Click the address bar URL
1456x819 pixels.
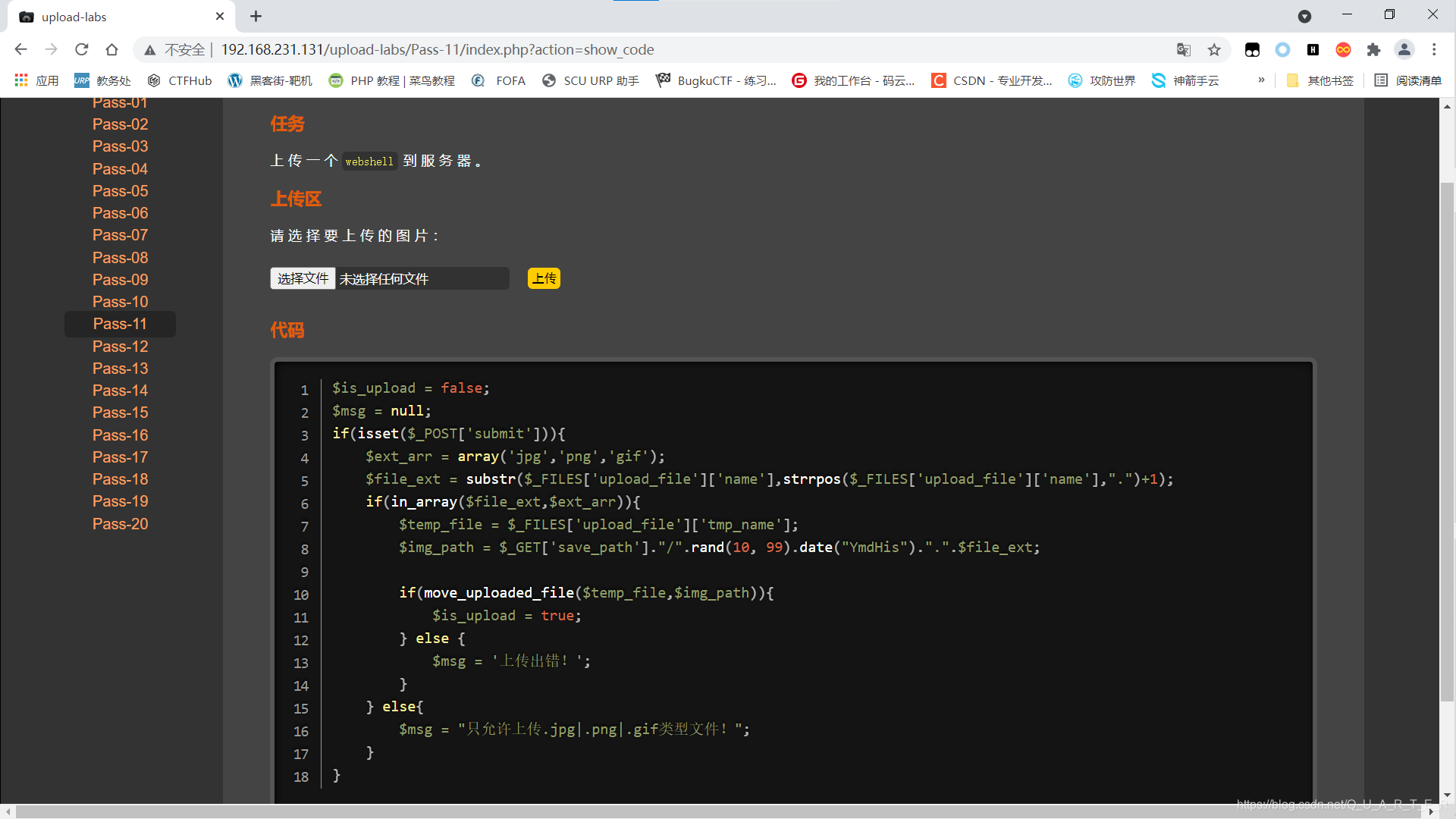[x=438, y=49]
